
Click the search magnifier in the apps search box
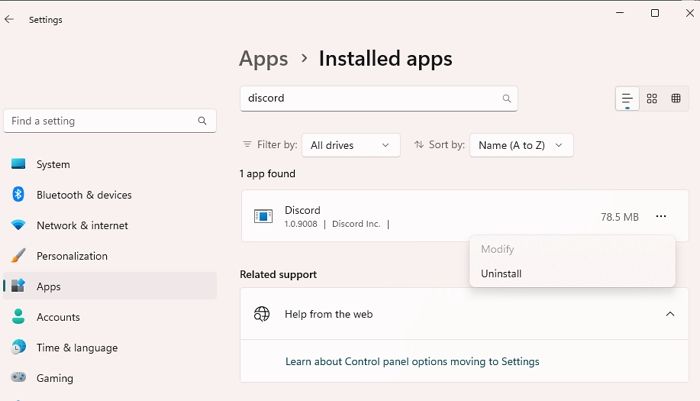[506, 99]
